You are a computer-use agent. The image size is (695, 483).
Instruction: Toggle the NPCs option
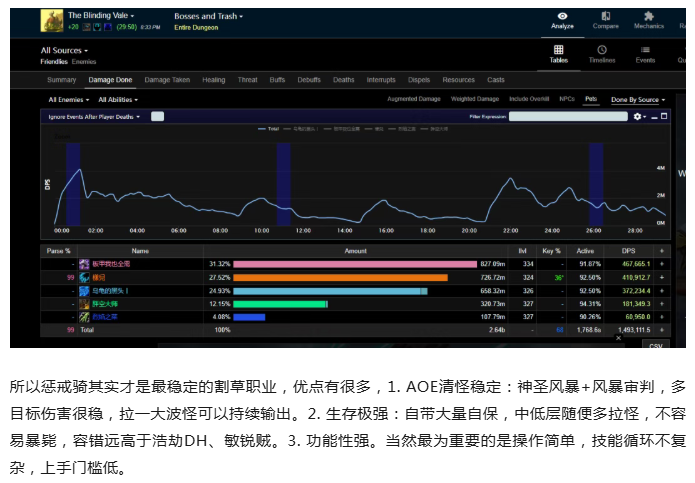pyautogui.click(x=567, y=99)
